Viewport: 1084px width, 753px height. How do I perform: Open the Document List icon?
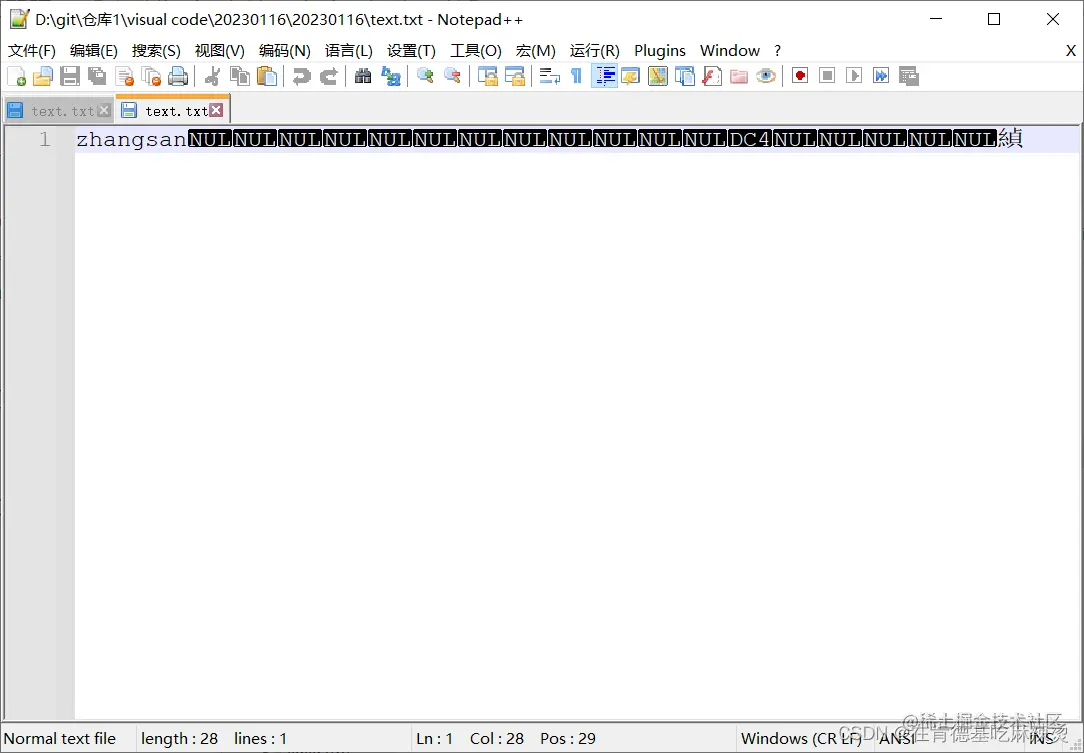point(684,76)
